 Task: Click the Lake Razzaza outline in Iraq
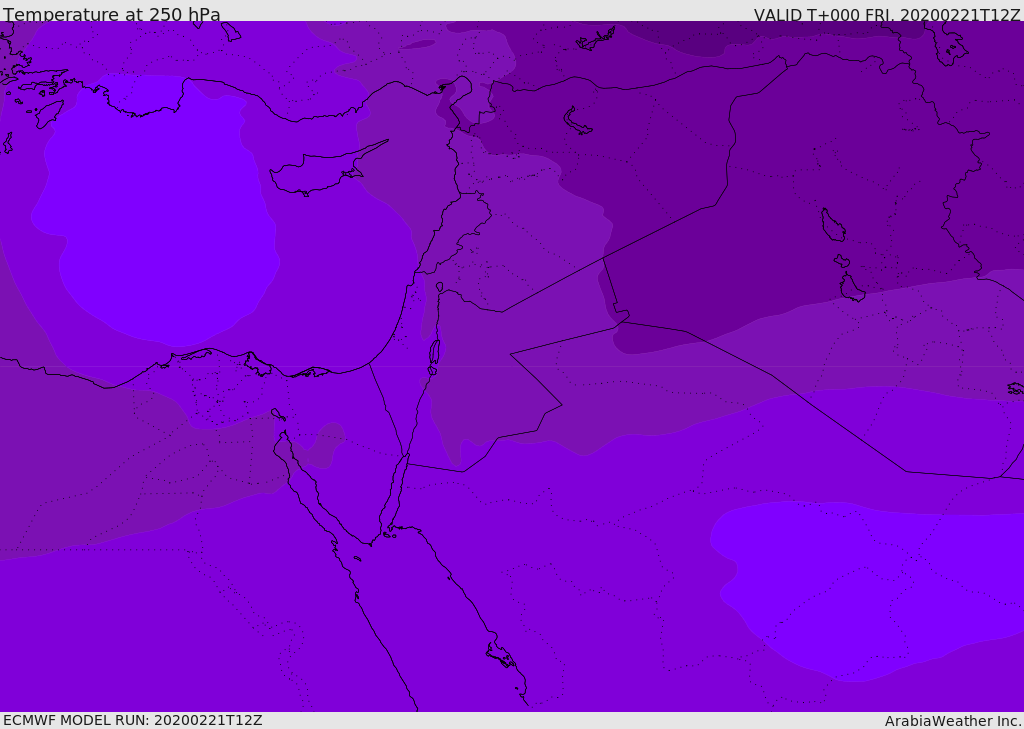tap(851, 288)
